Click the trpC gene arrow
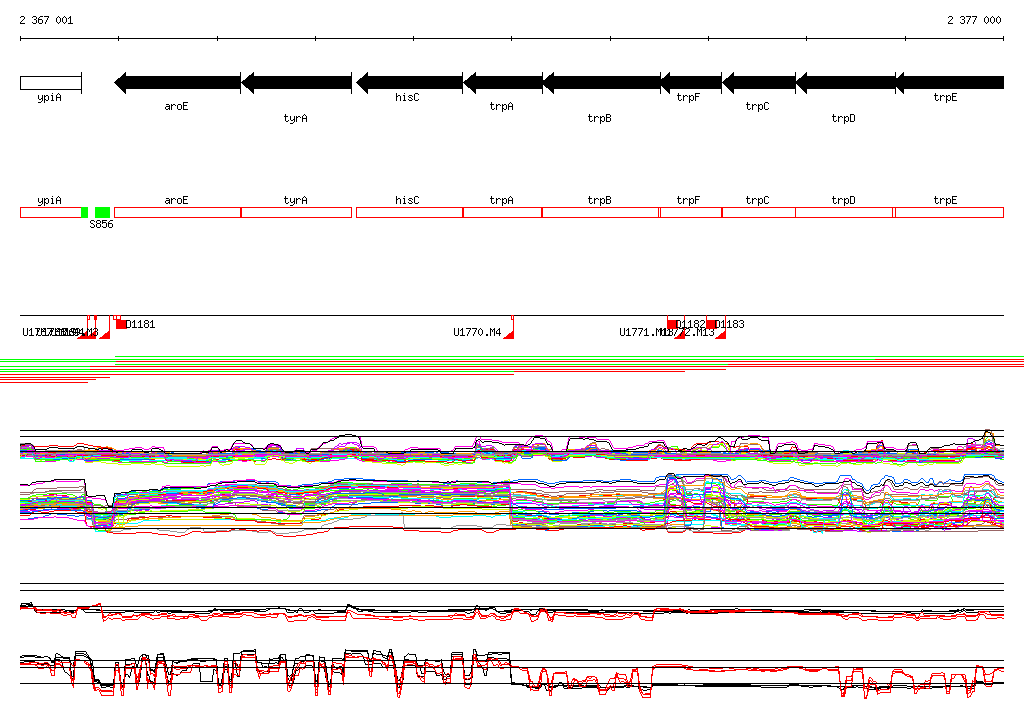Viewport: 1024px width, 714px height. pyautogui.click(x=758, y=83)
